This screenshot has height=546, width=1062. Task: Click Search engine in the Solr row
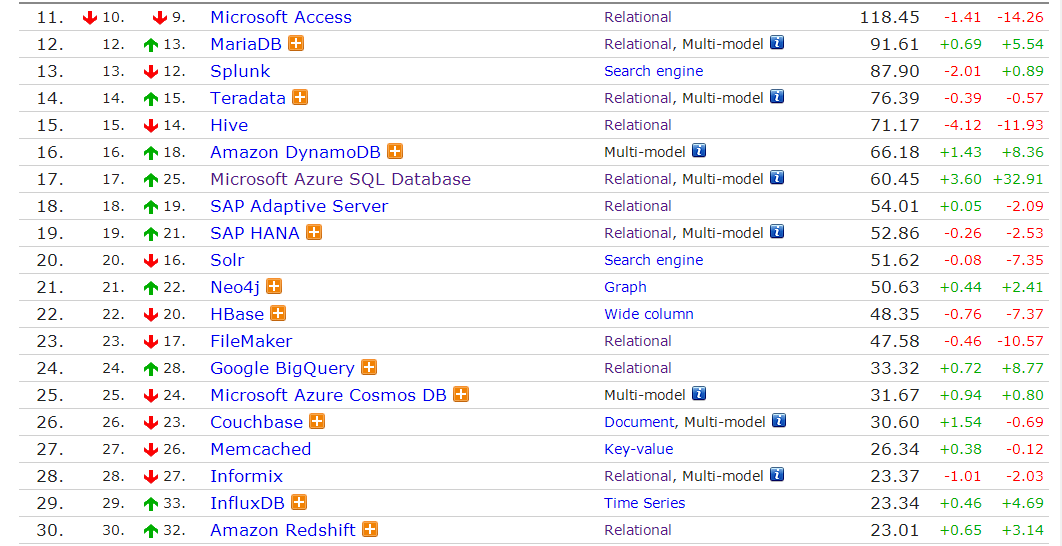click(x=654, y=260)
